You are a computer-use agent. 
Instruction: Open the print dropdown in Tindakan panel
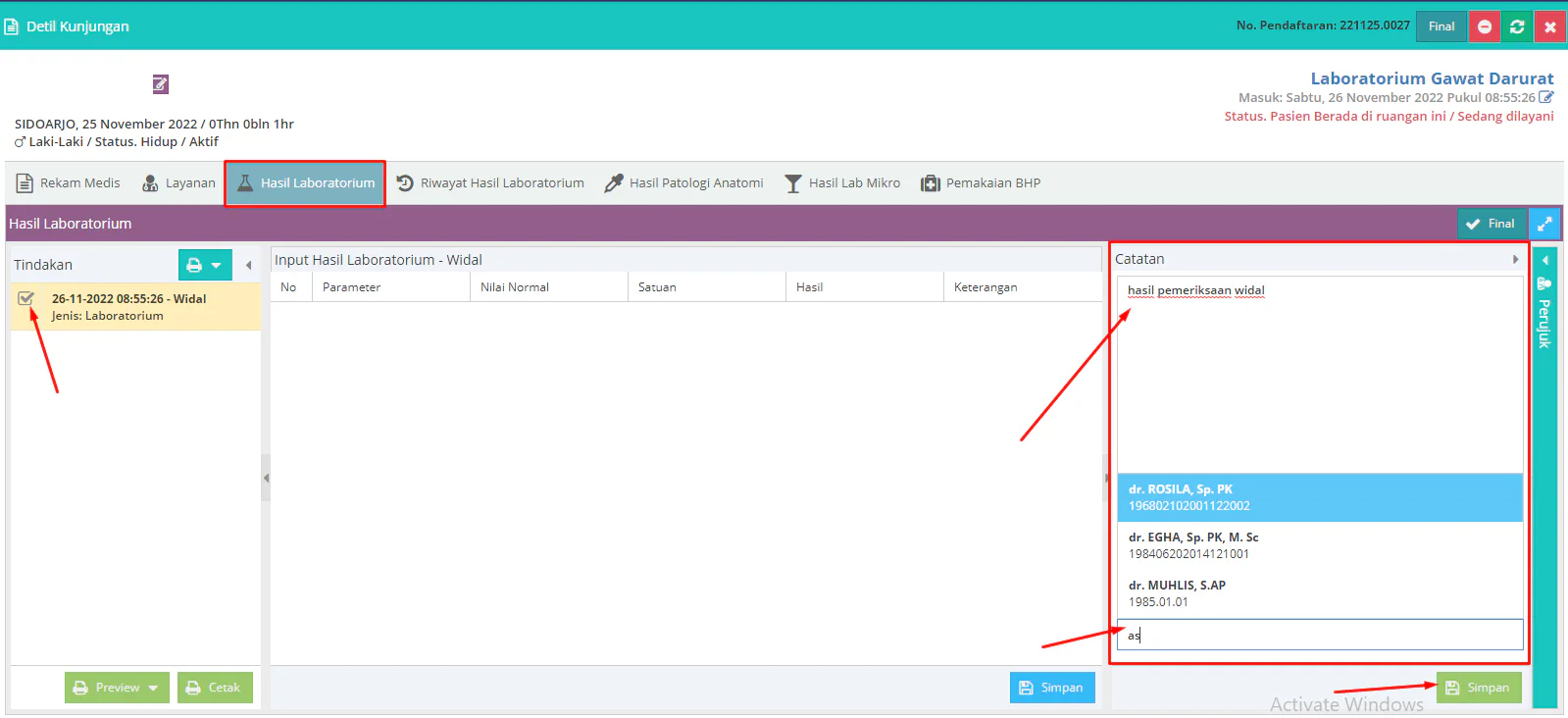point(205,265)
